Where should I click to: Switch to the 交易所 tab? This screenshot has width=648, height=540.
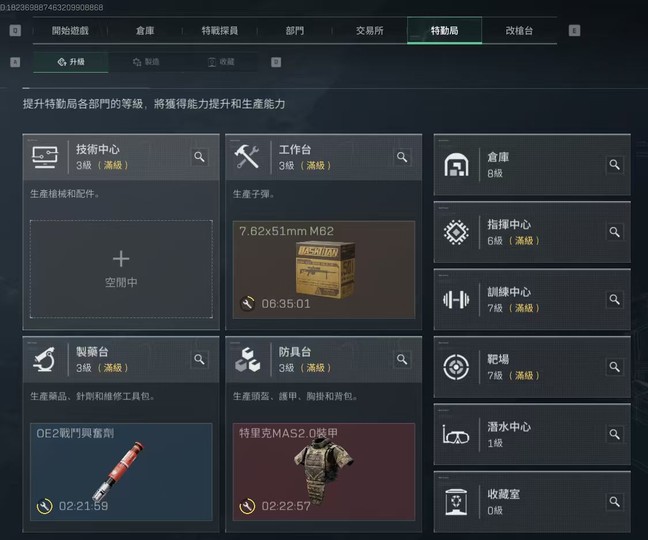coord(369,31)
